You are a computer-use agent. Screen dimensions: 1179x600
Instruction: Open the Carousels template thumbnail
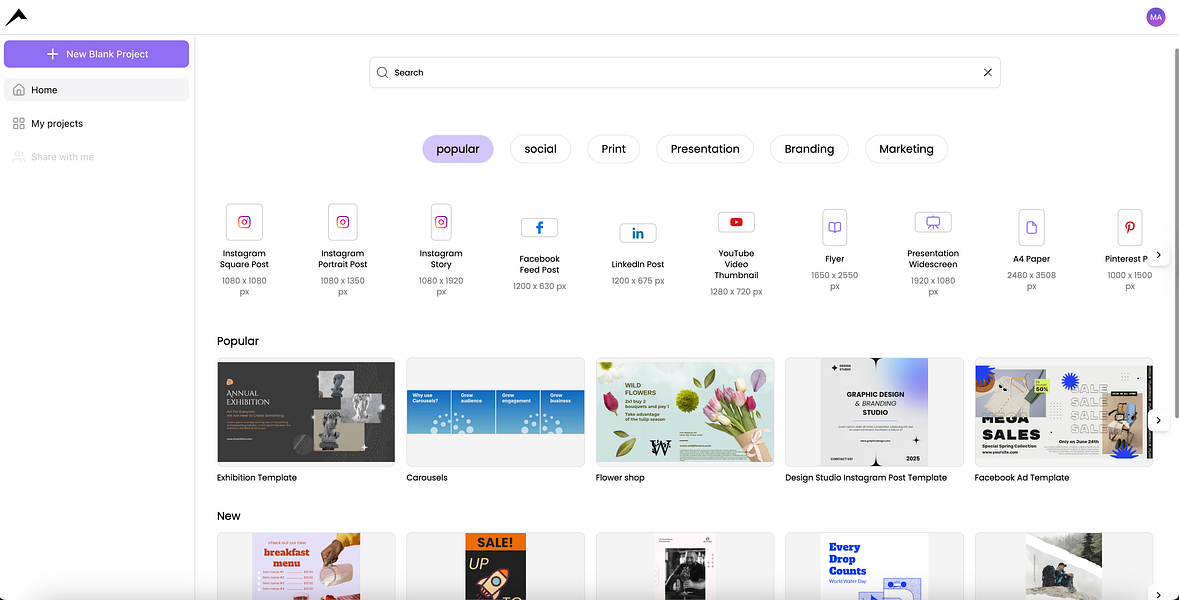point(496,412)
